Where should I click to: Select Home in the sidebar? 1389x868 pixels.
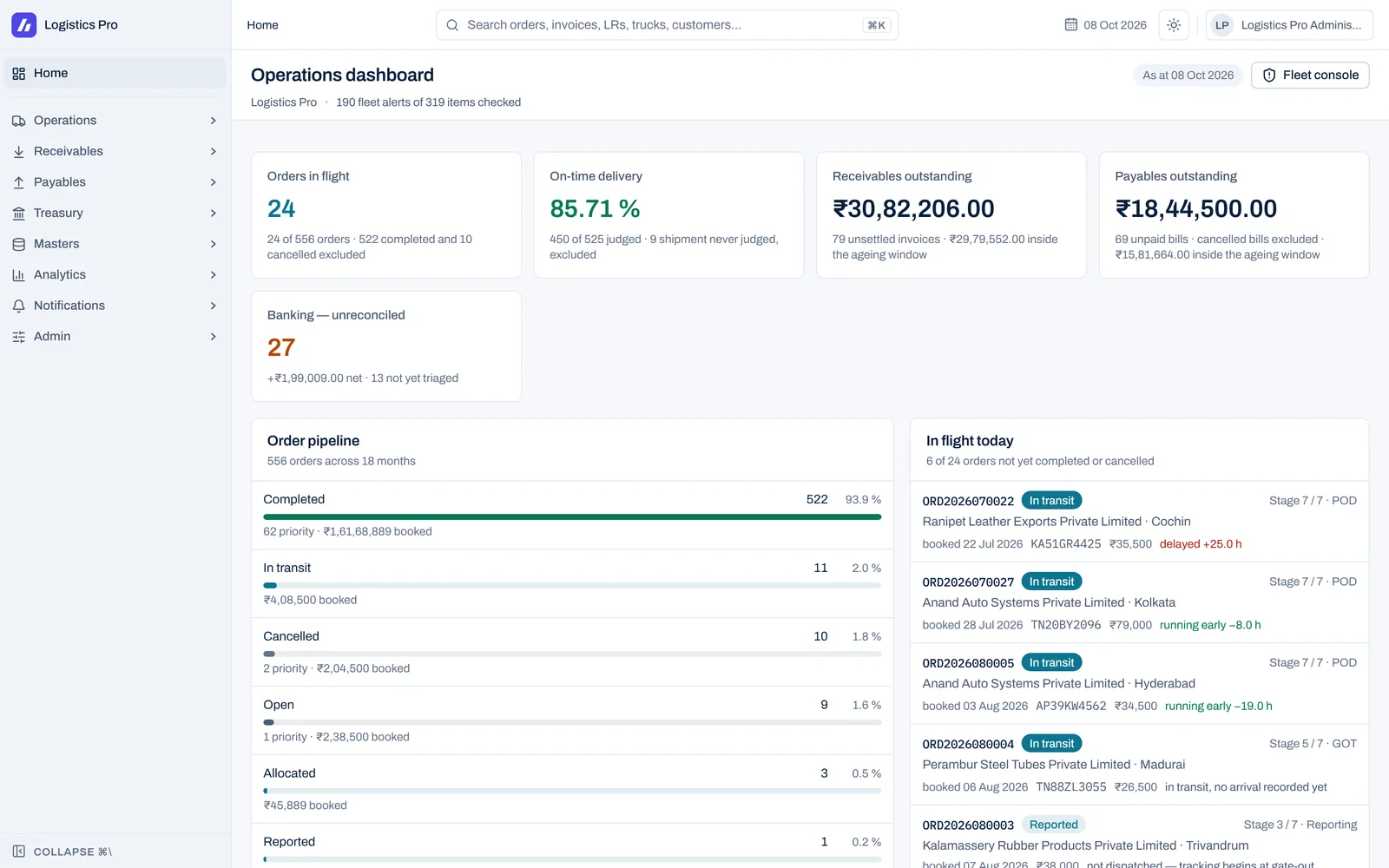[x=115, y=73]
